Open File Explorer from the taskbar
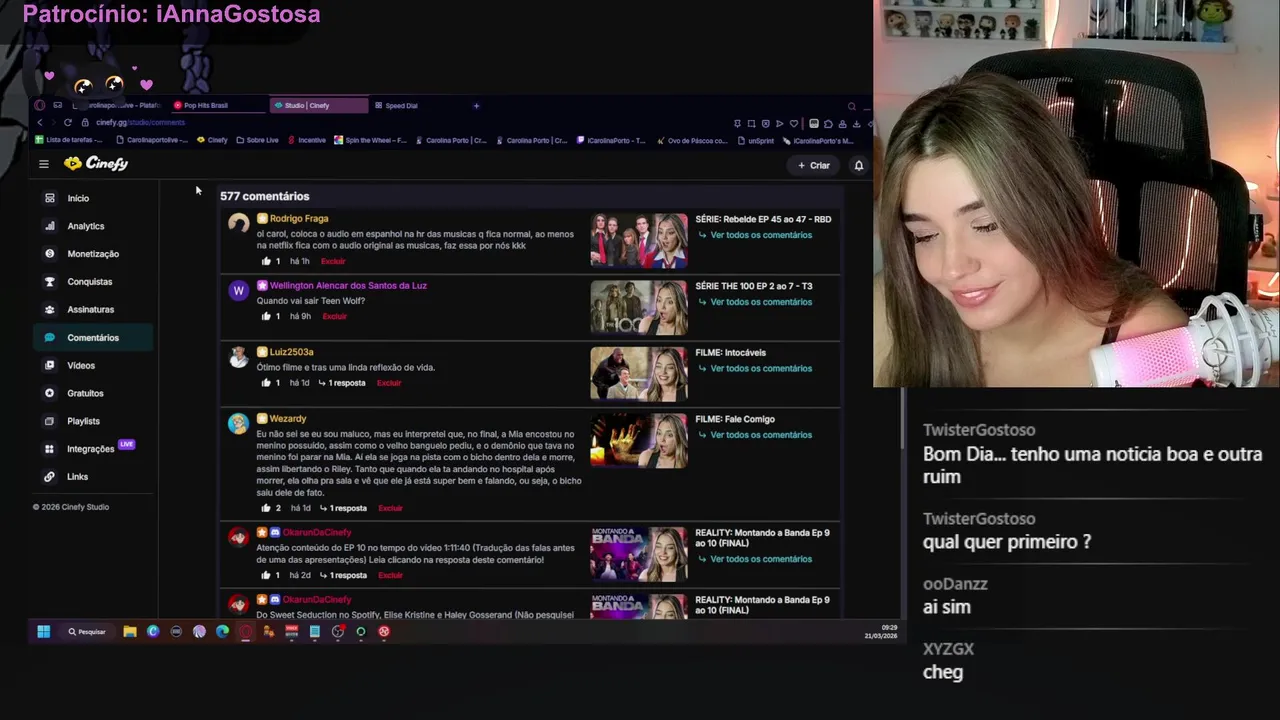The height and width of the screenshot is (720, 1280). [x=130, y=632]
